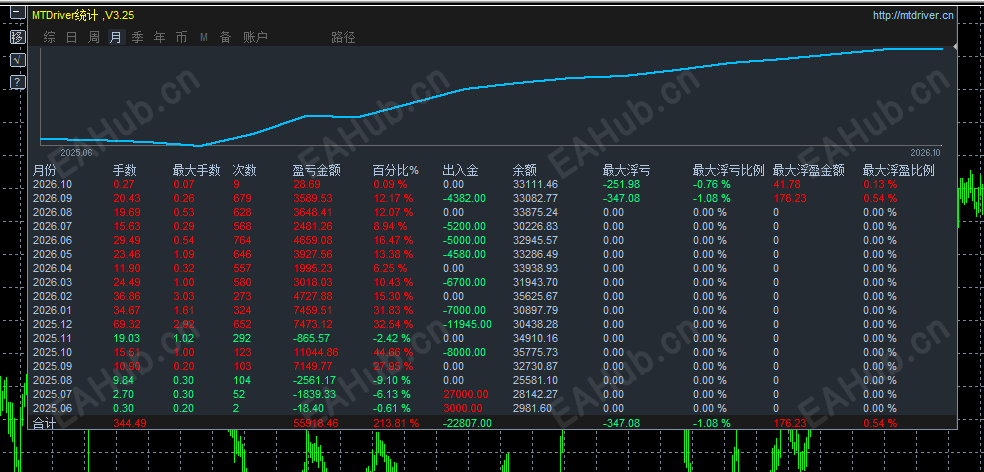Click the 盈亏金额 column header
Screen dimensions: 984x472
coord(316,170)
